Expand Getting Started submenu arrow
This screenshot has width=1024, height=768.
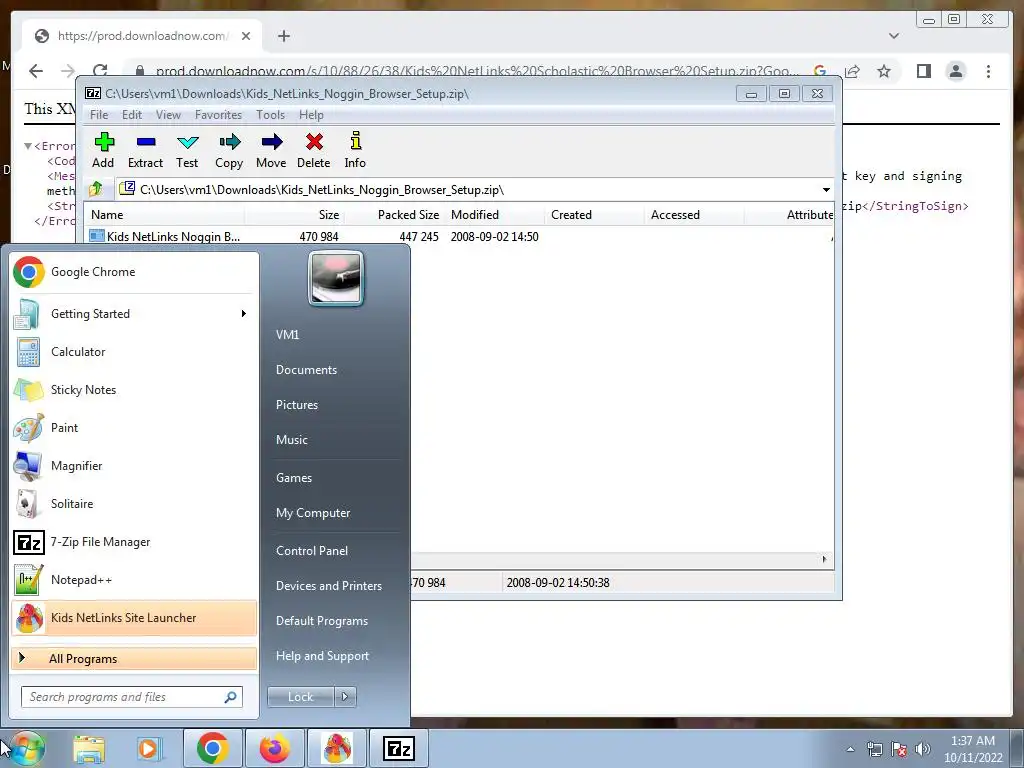[x=244, y=314]
